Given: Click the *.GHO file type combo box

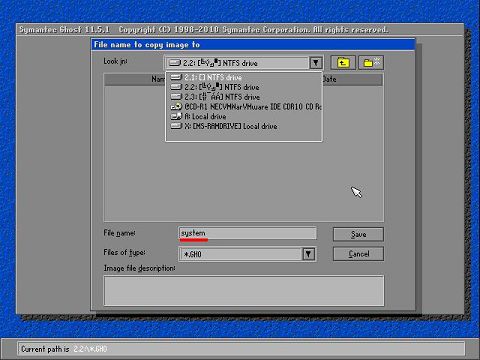Looking at the screenshot, I should tap(247, 254).
